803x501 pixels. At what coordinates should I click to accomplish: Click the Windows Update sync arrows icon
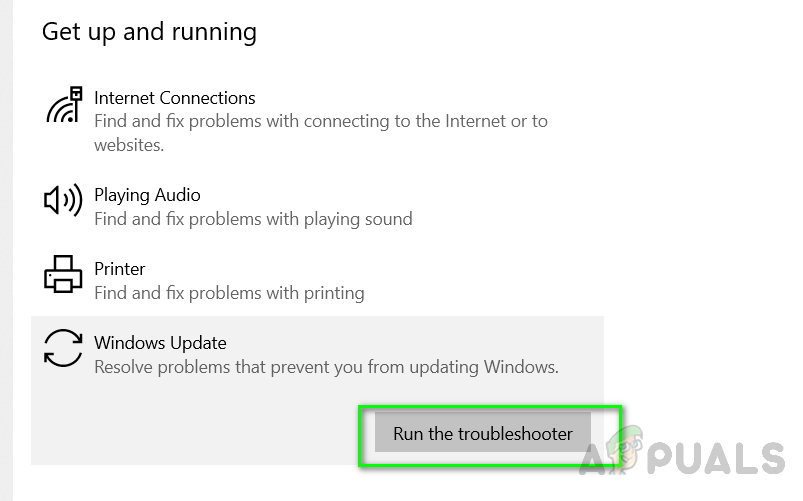63,348
